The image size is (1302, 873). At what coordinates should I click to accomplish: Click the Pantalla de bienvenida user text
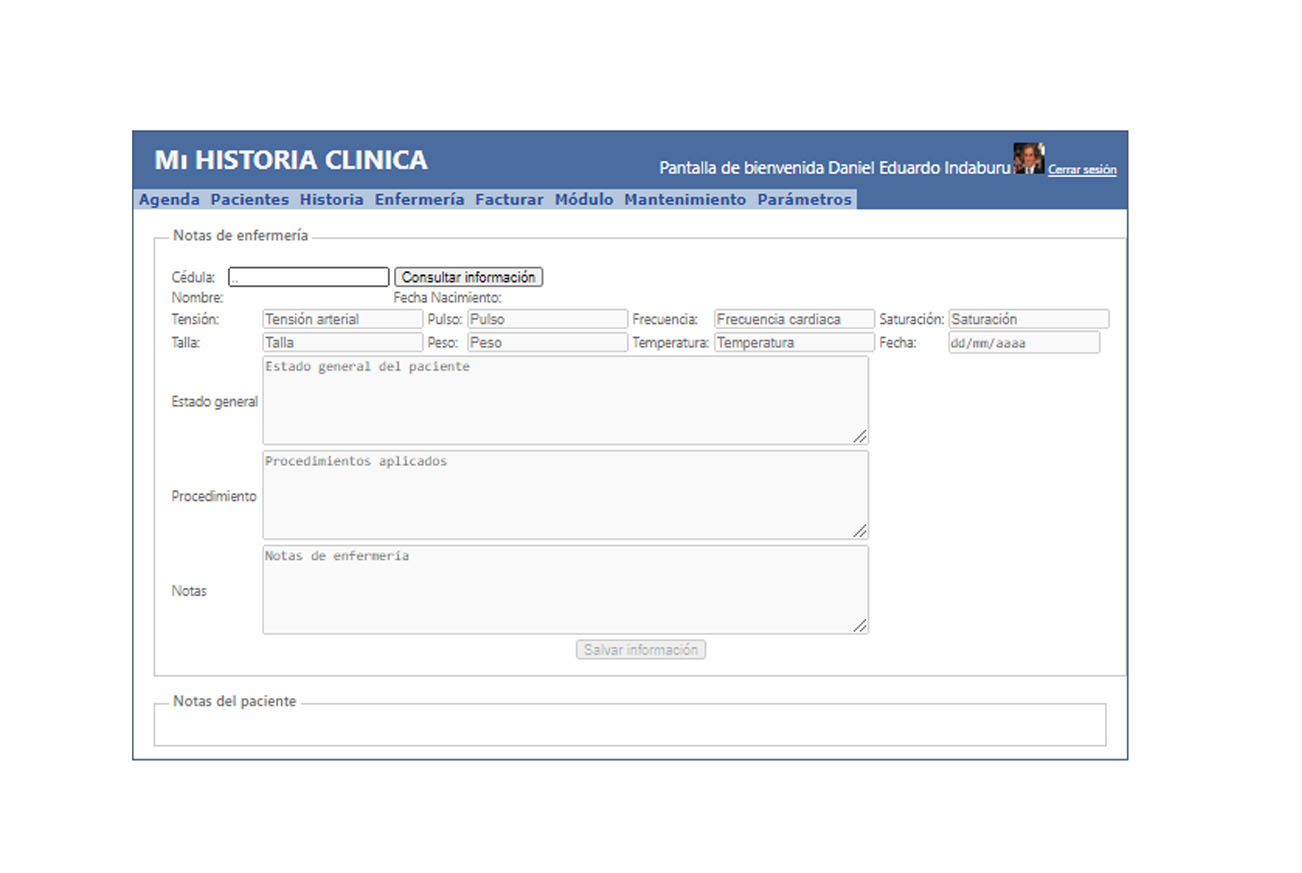click(835, 168)
